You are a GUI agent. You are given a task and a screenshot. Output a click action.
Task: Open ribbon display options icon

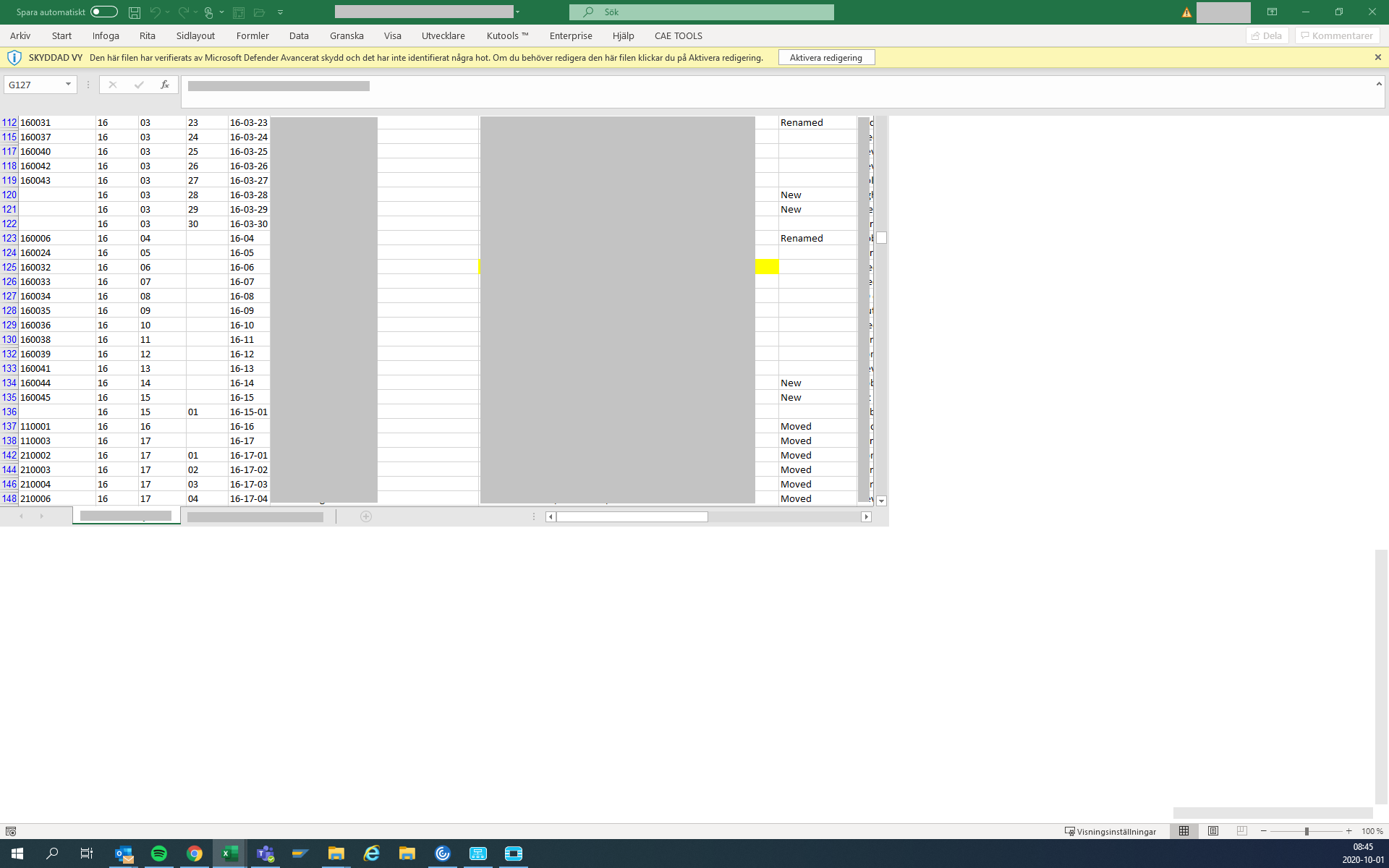coord(1272,12)
